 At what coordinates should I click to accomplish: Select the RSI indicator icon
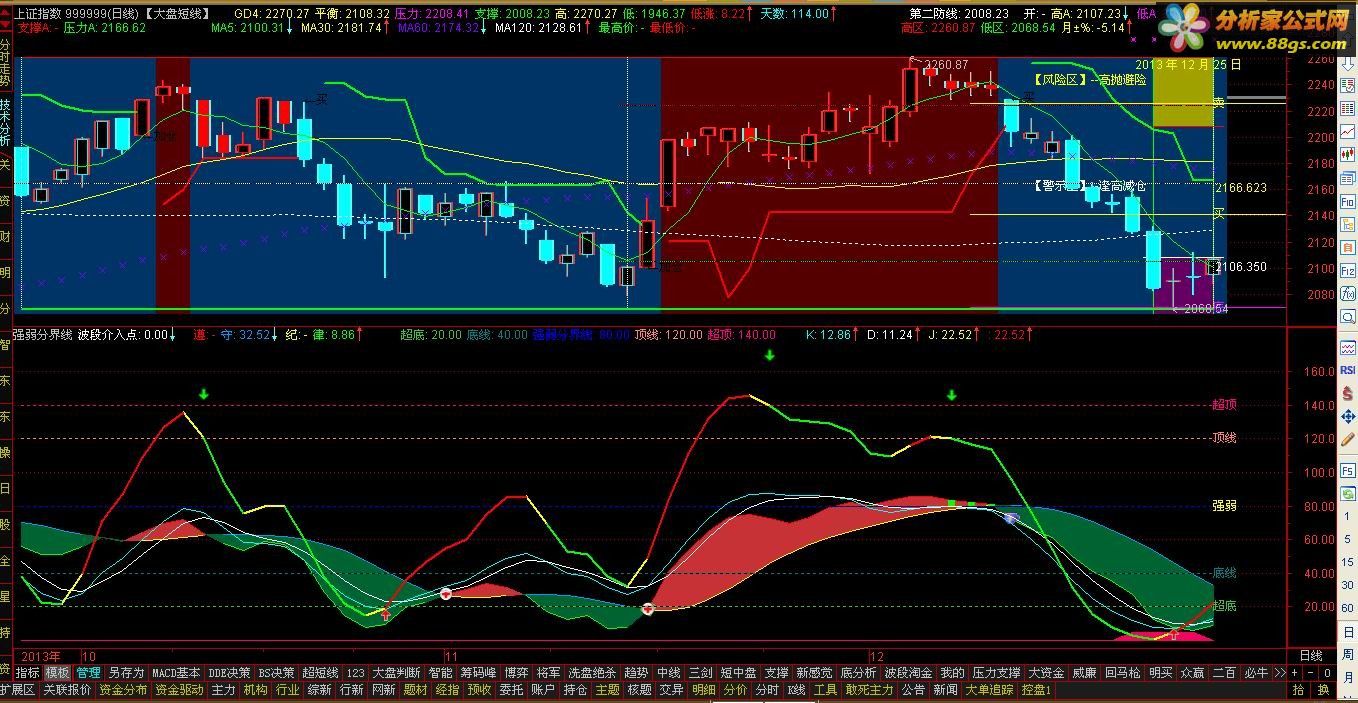tap(1347, 371)
